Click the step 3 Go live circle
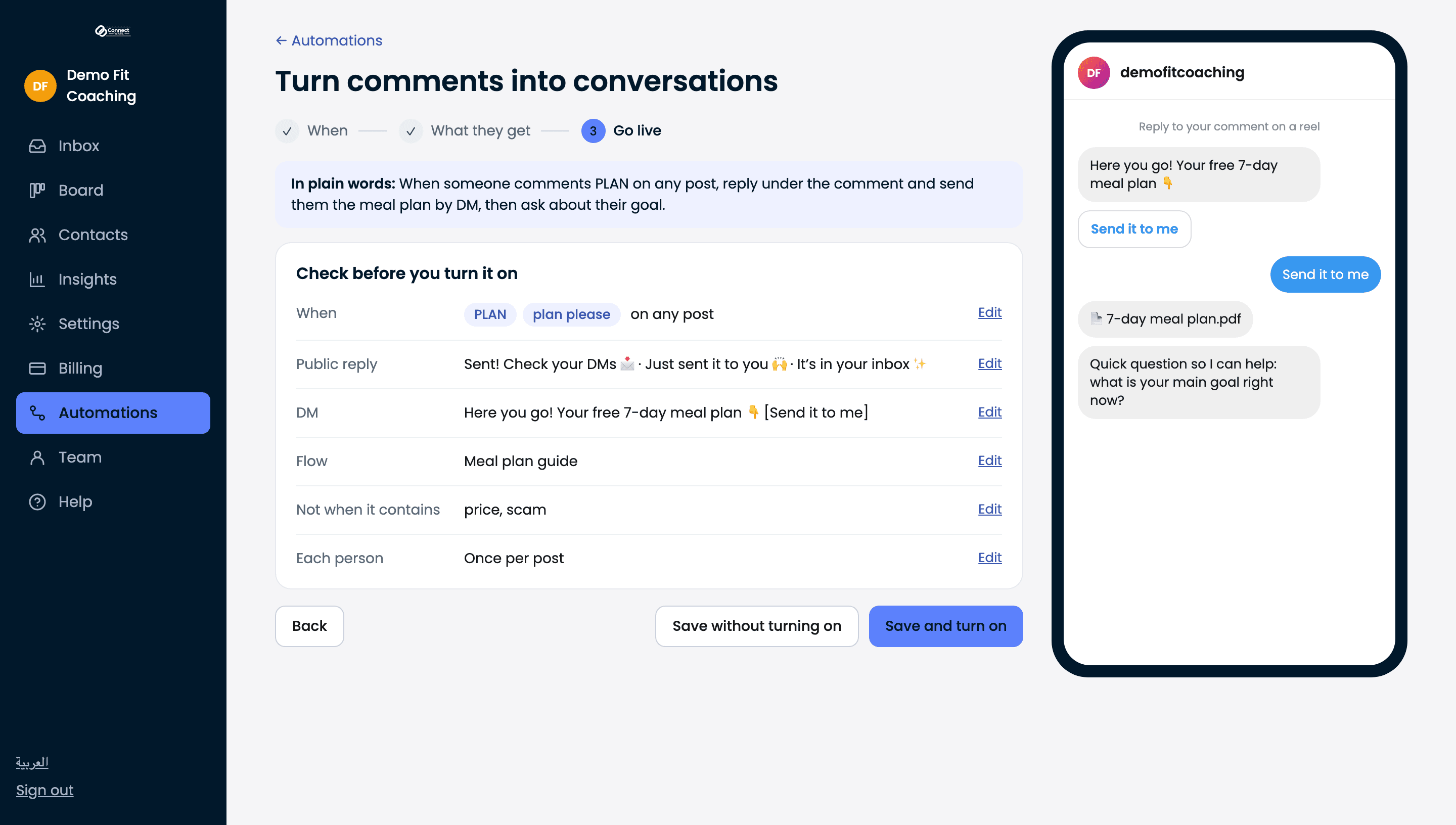This screenshot has width=1456, height=825. coord(593,131)
